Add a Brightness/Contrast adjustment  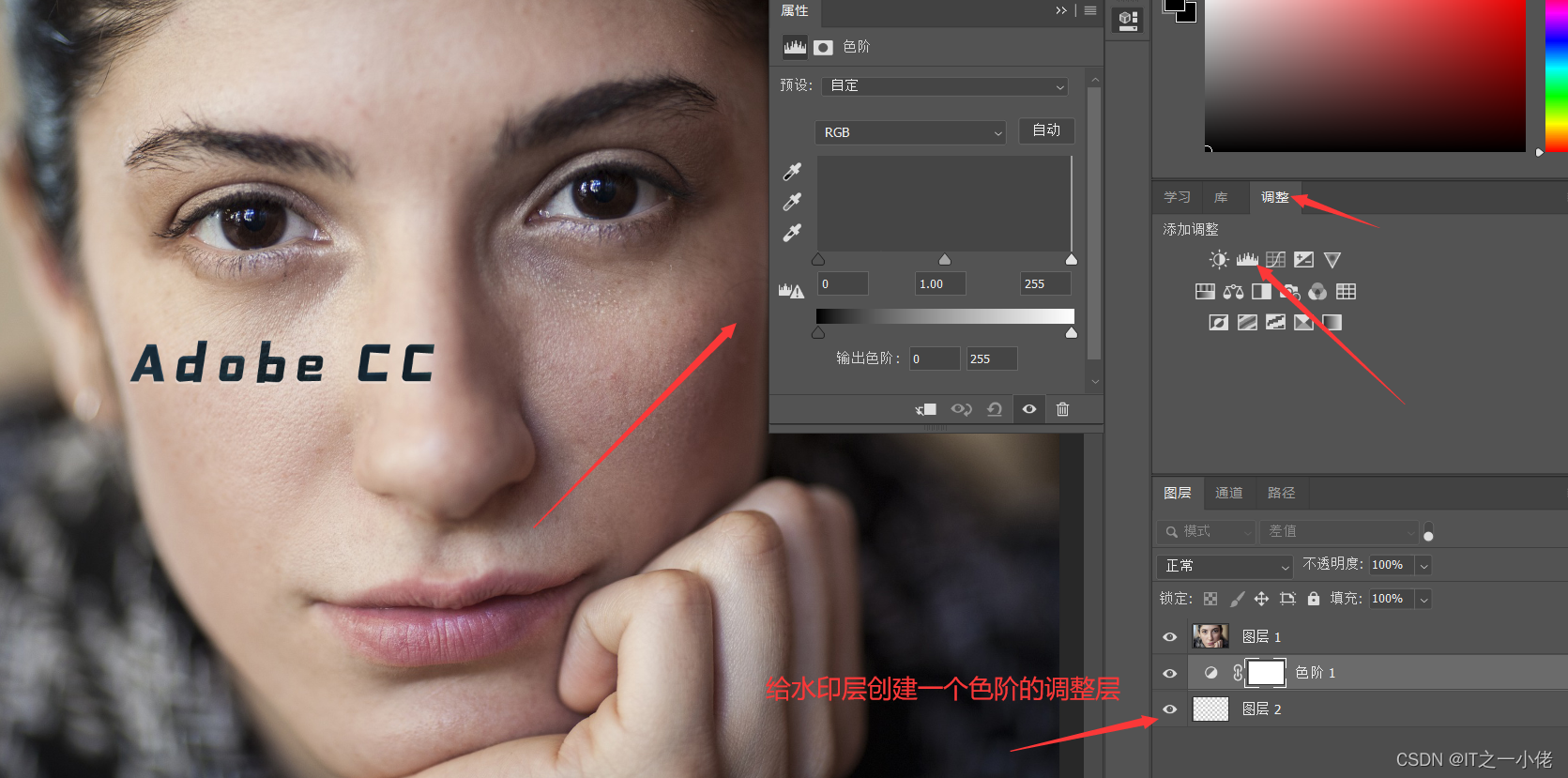[x=1218, y=260]
